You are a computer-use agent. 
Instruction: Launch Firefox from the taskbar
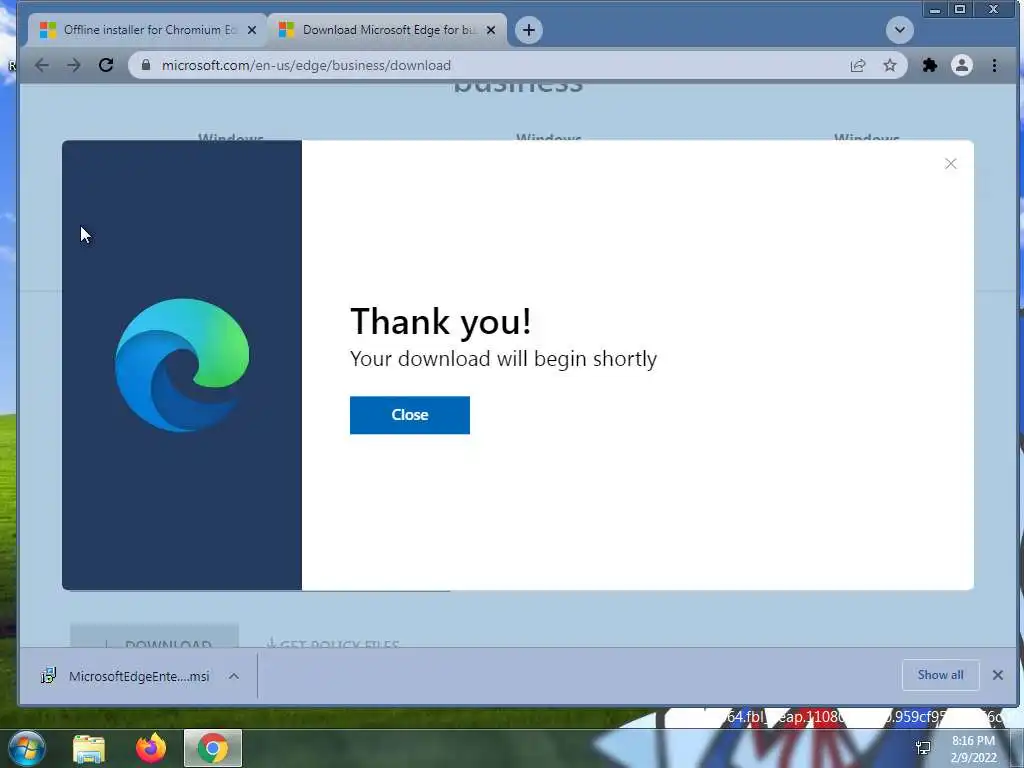pyautogui.click(x=151, y=748)
